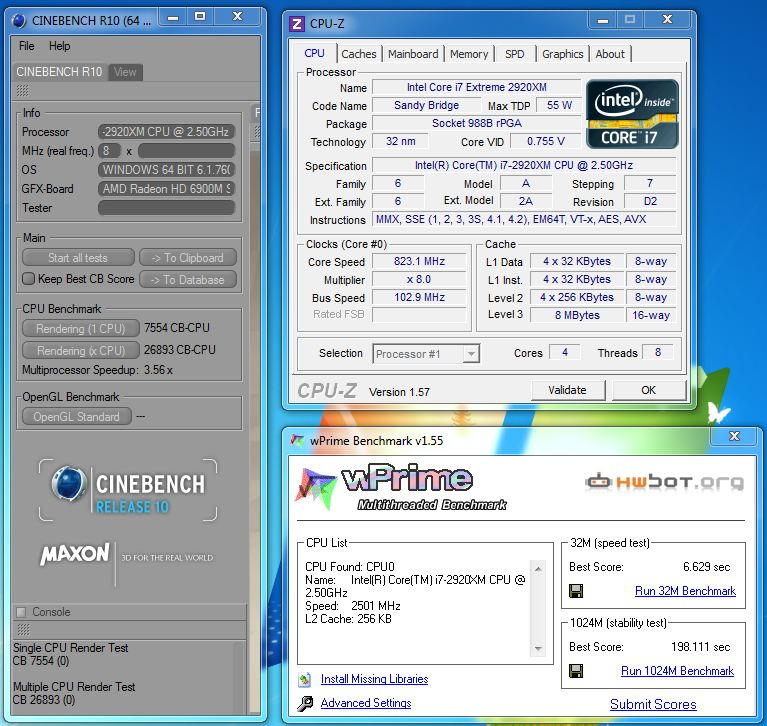
Task: Minimize the CPU-Z window
Action: [603, 20]
